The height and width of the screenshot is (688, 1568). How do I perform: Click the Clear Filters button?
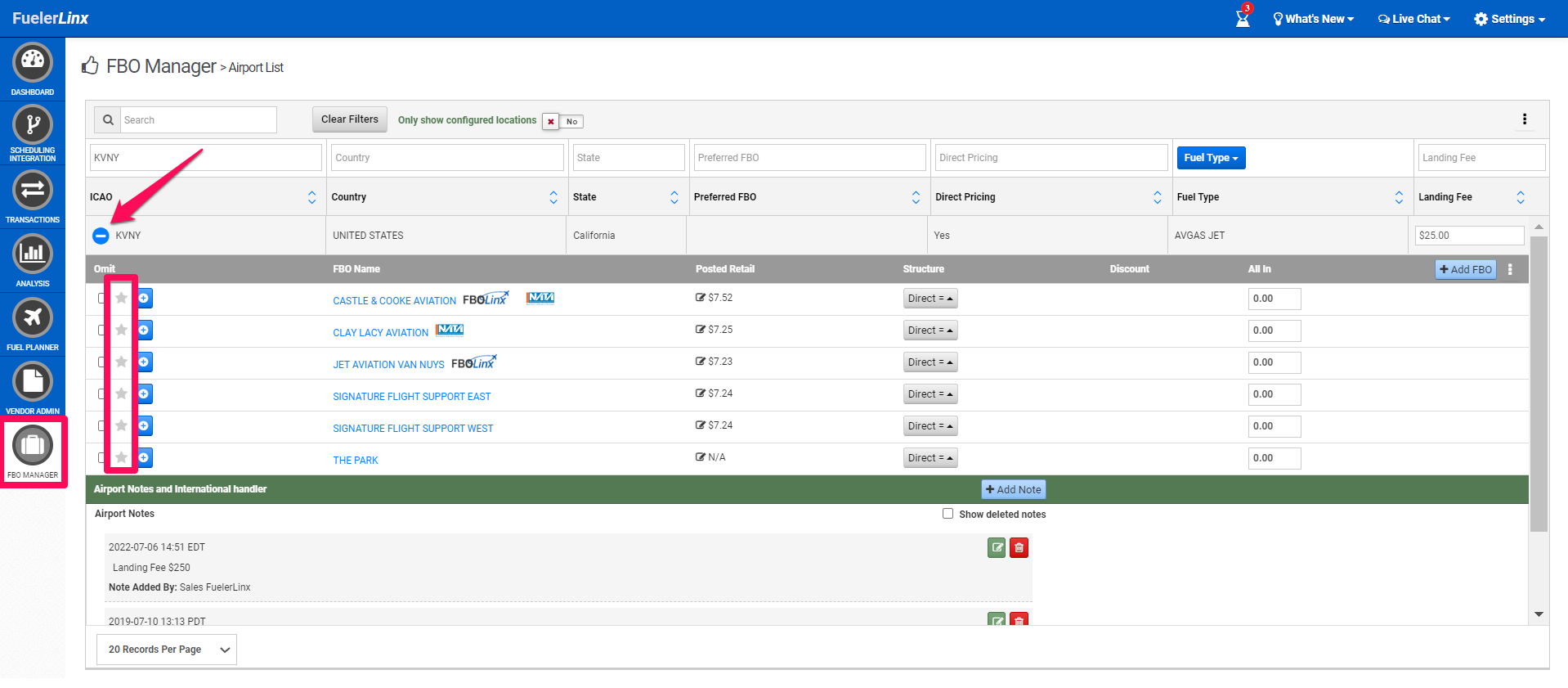pyautogui.click(x=350, y=119)
